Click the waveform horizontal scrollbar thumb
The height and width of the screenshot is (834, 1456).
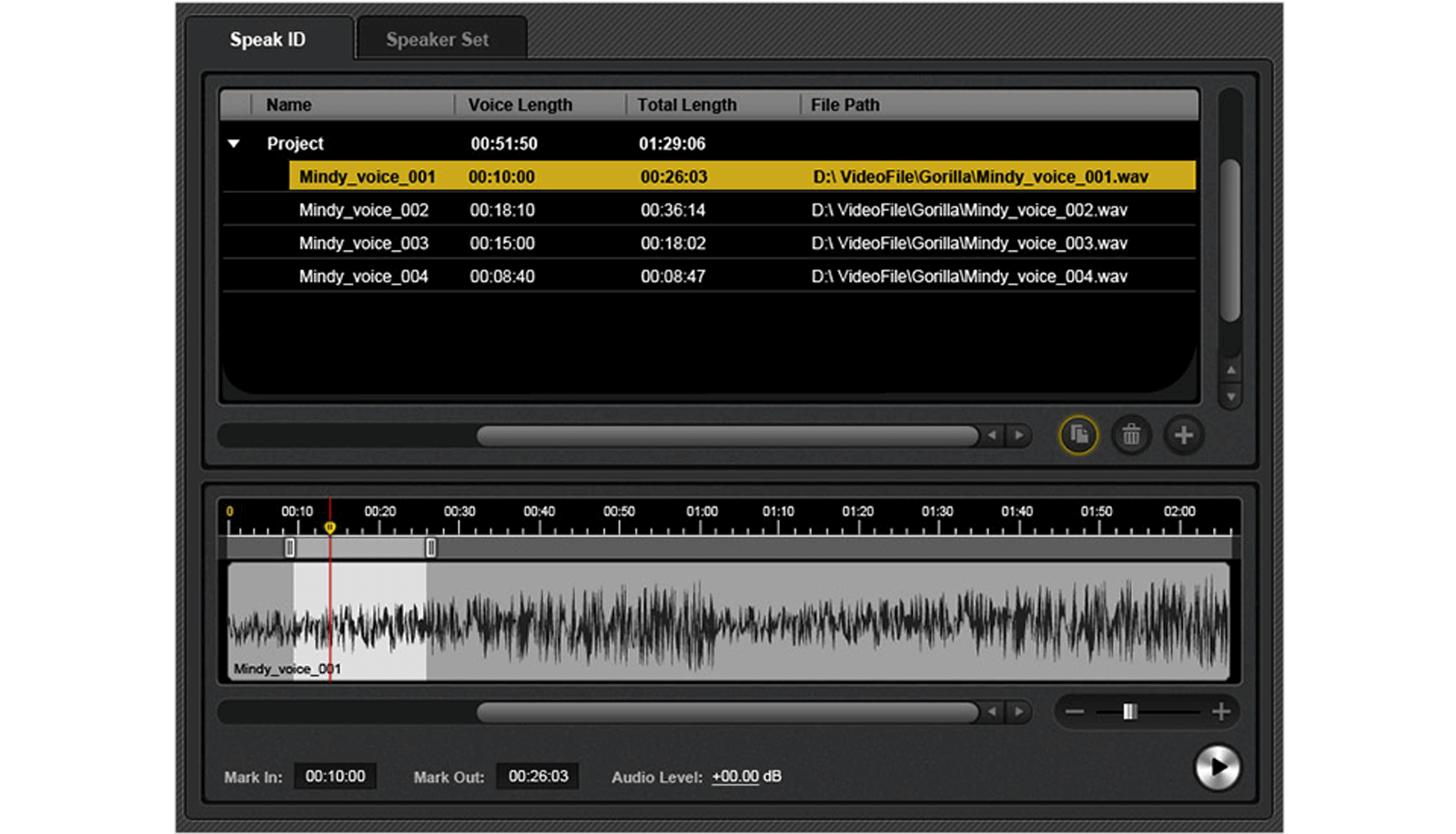tap(727, 712)
